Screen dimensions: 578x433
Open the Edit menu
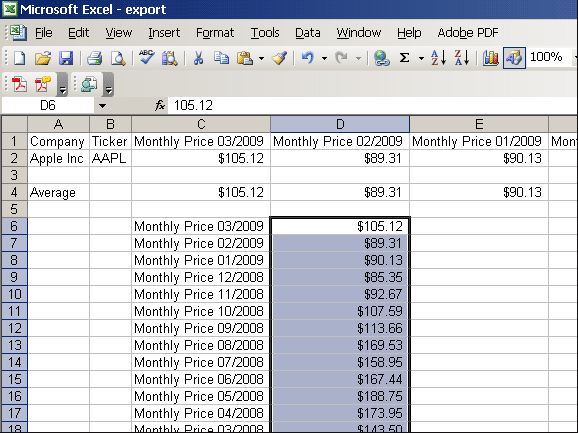point(79,33)
